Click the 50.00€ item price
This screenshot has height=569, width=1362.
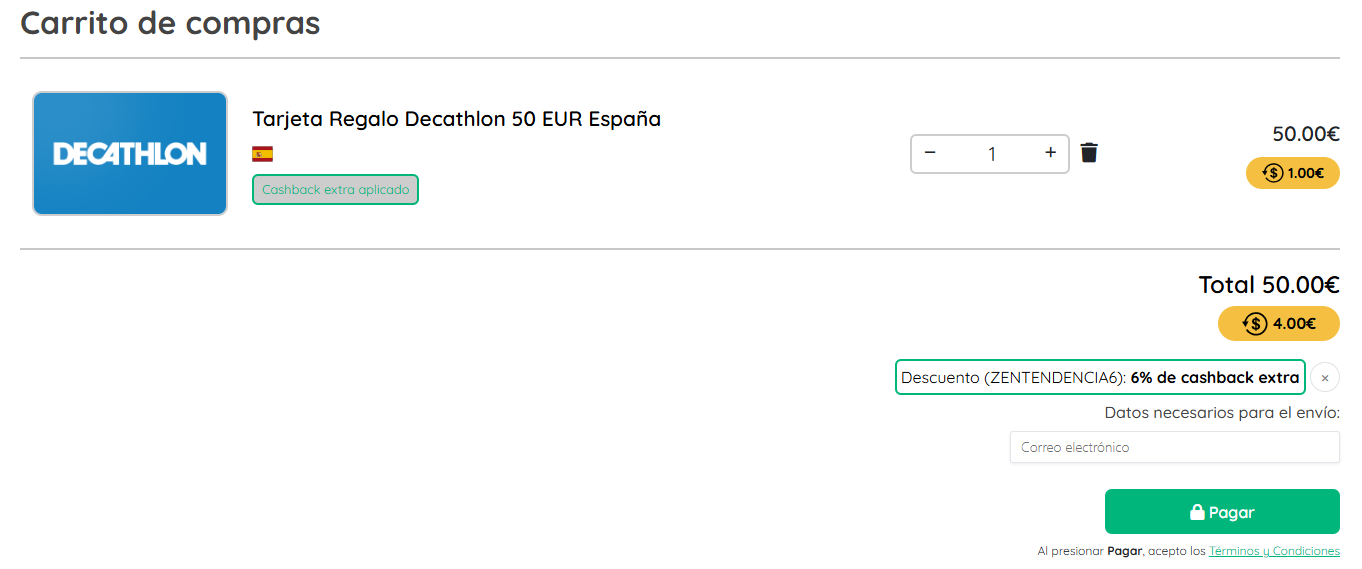(1305, 134)
